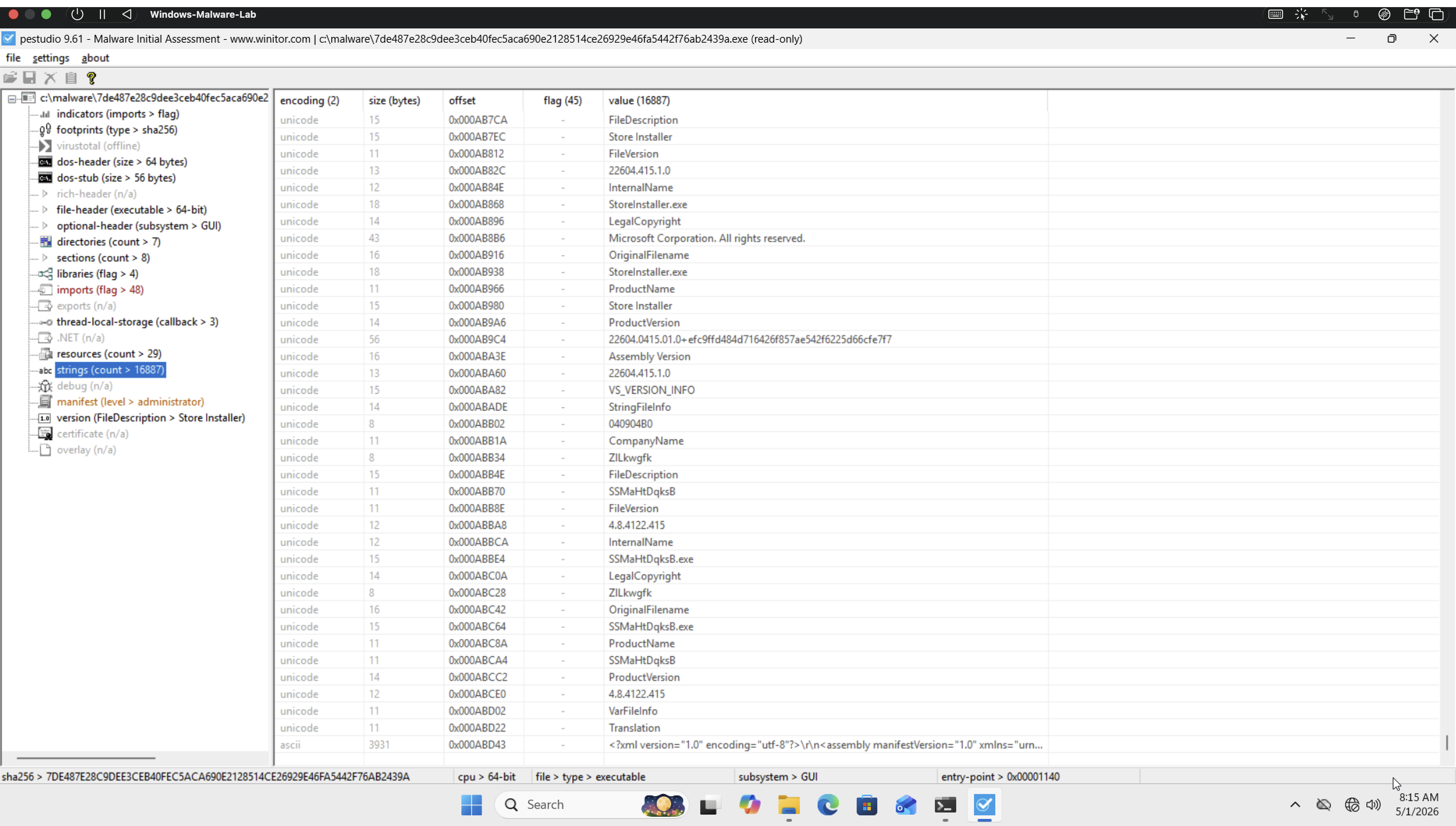Sort by the value (16887) column header
This screenshot has width=1456, height=826.
click(x=825, y=101)
